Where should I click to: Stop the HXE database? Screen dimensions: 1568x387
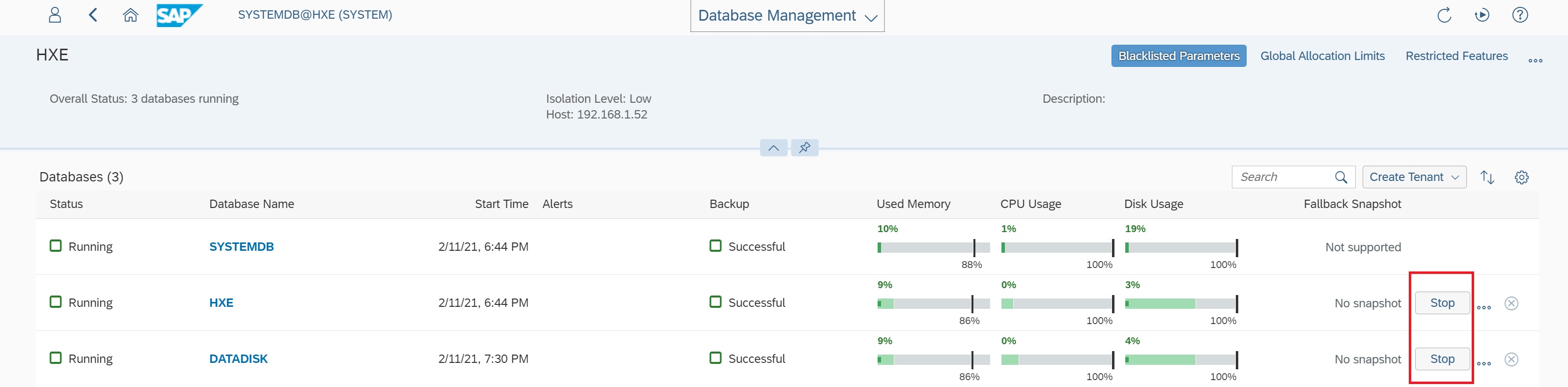1441,303
